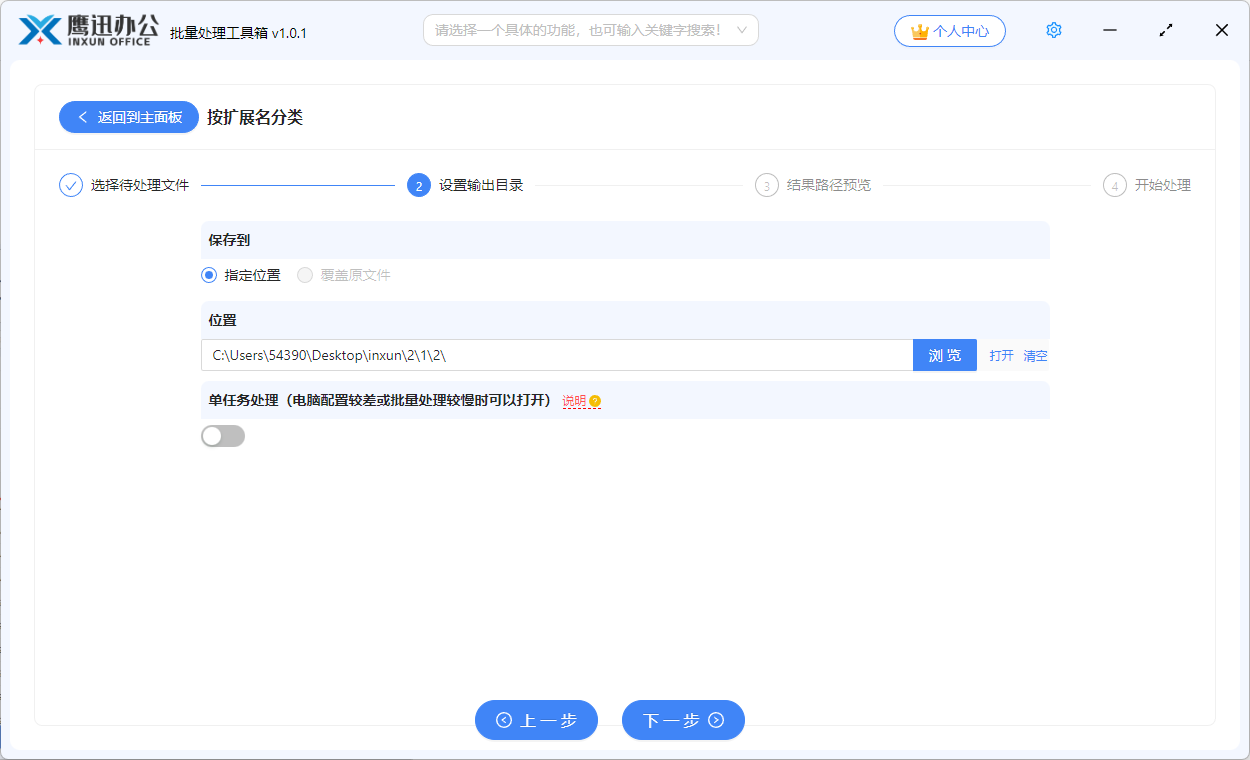Maximize the window with the expand icon

click(1166, 30)
